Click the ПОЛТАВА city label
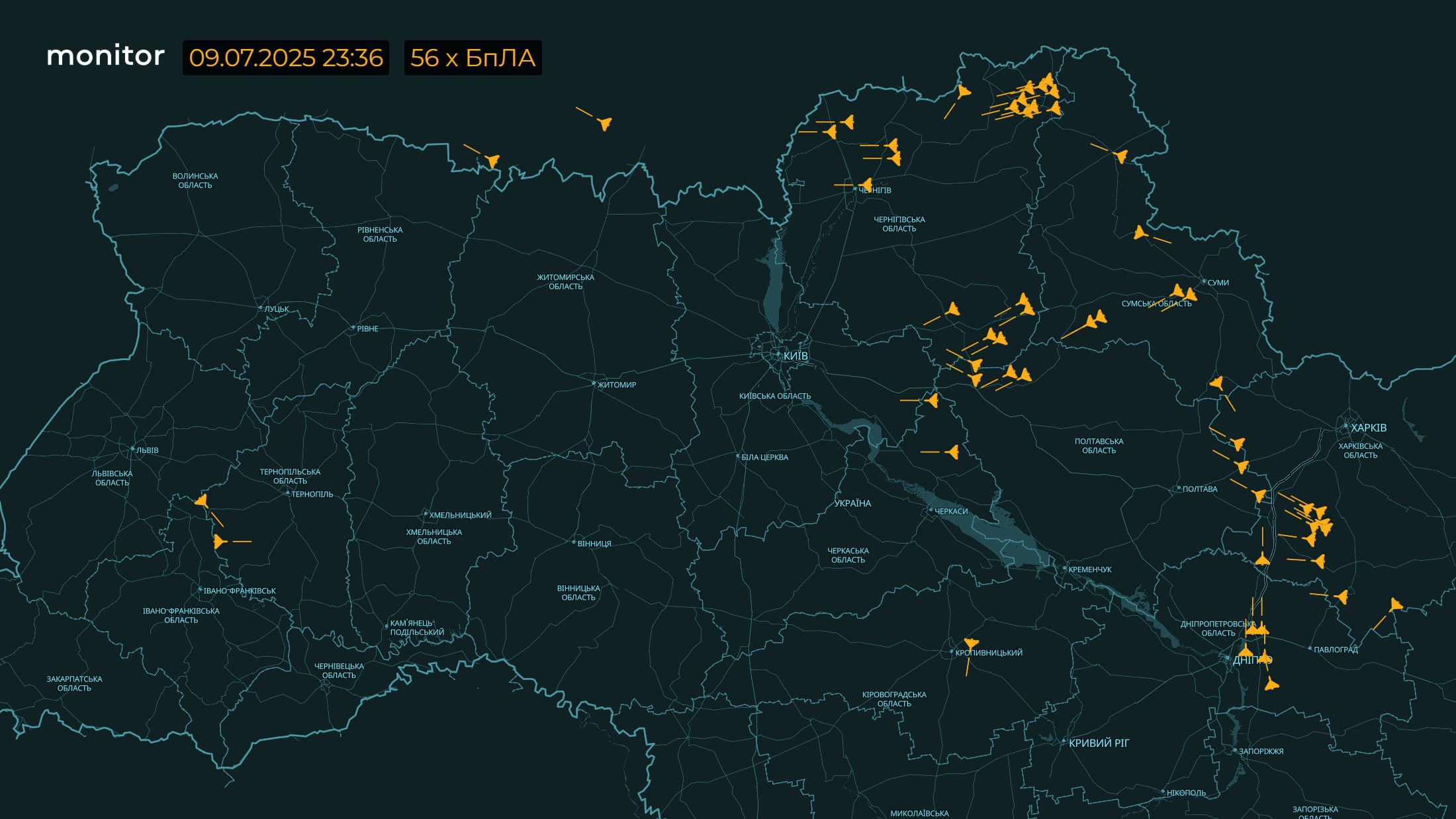Screen dimensions: 1456x819 point(1199,489)
